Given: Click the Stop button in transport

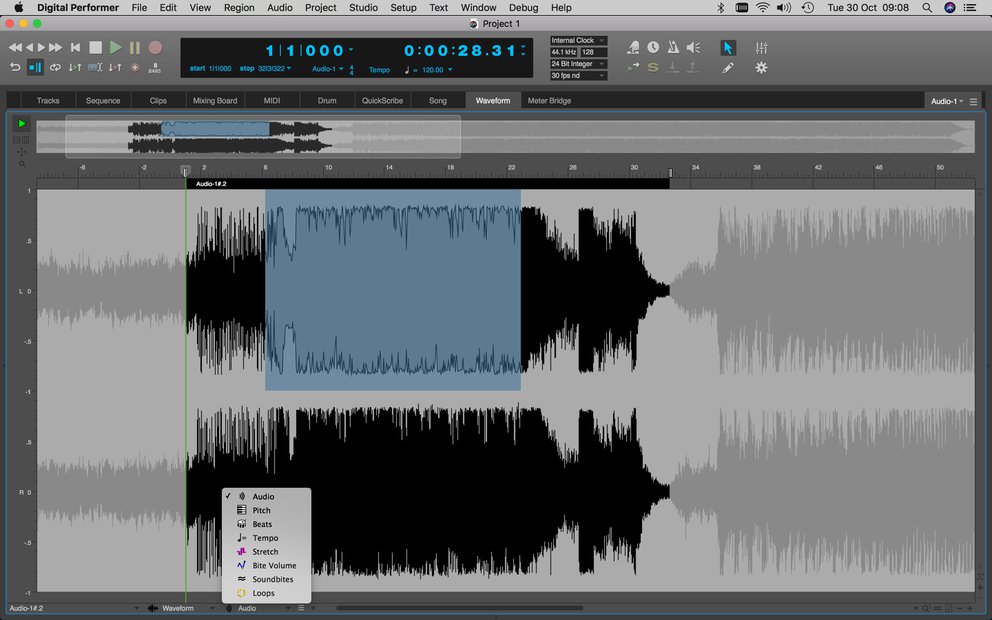Looking at the screenshot, I should point(95,47).
